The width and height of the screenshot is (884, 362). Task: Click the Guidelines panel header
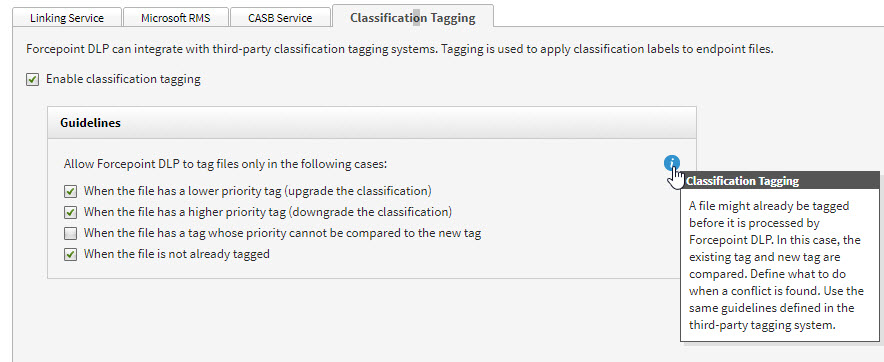[x=372, y=122]
